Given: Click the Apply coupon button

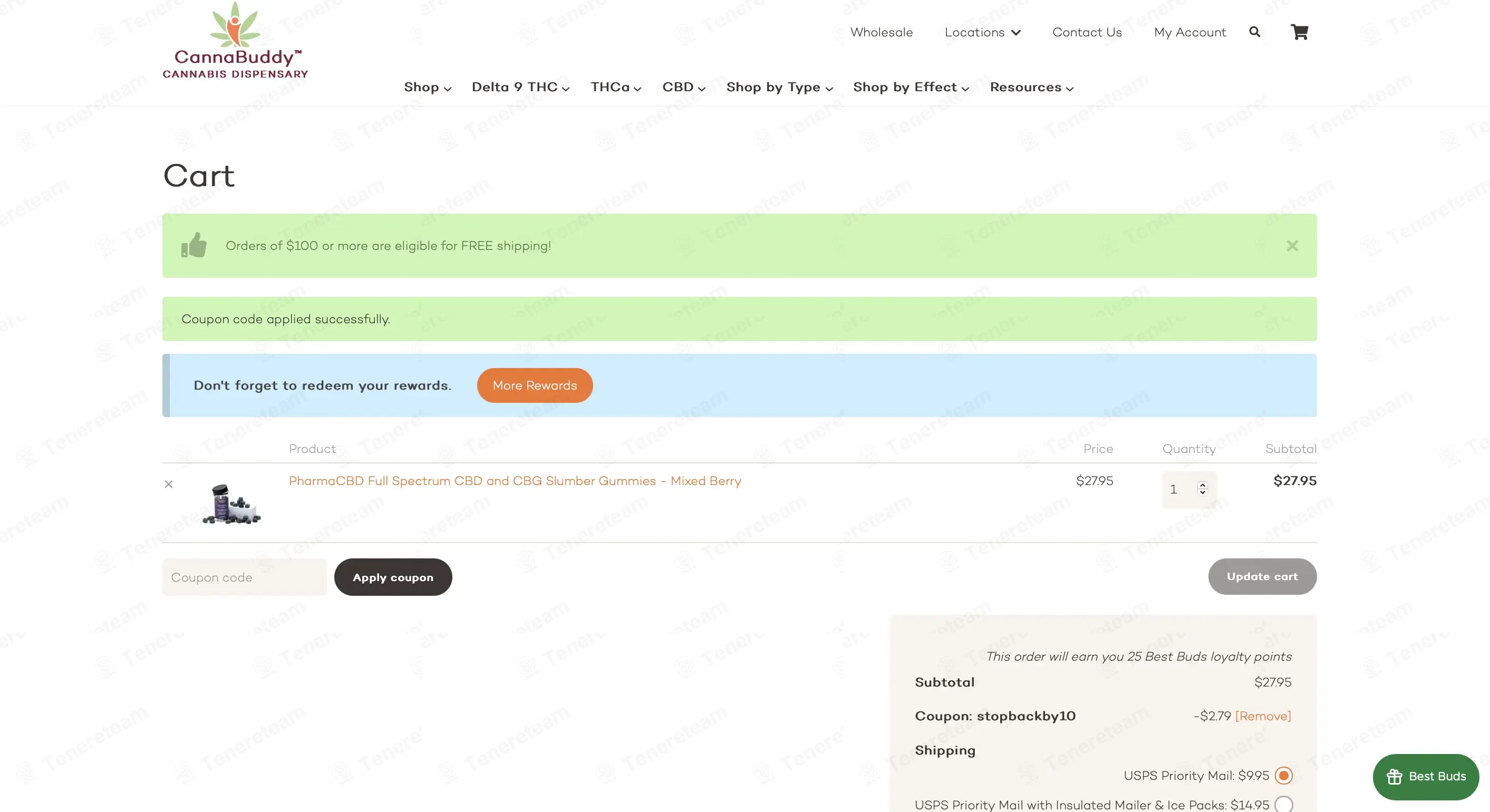Looking at the screenshot, I should (x=393, y=577).
